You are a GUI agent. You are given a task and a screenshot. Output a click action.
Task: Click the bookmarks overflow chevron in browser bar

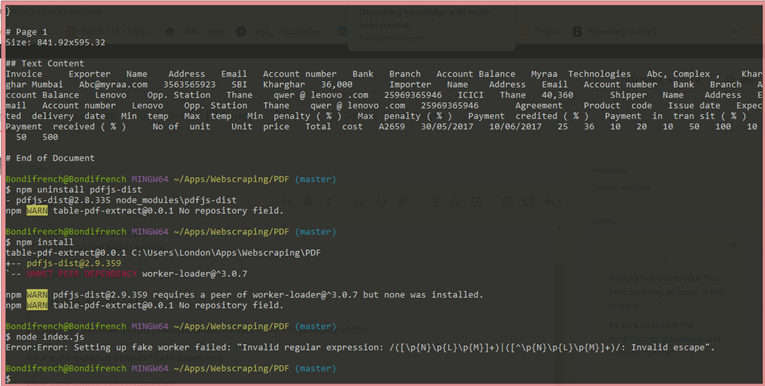(x=735, y=31)
